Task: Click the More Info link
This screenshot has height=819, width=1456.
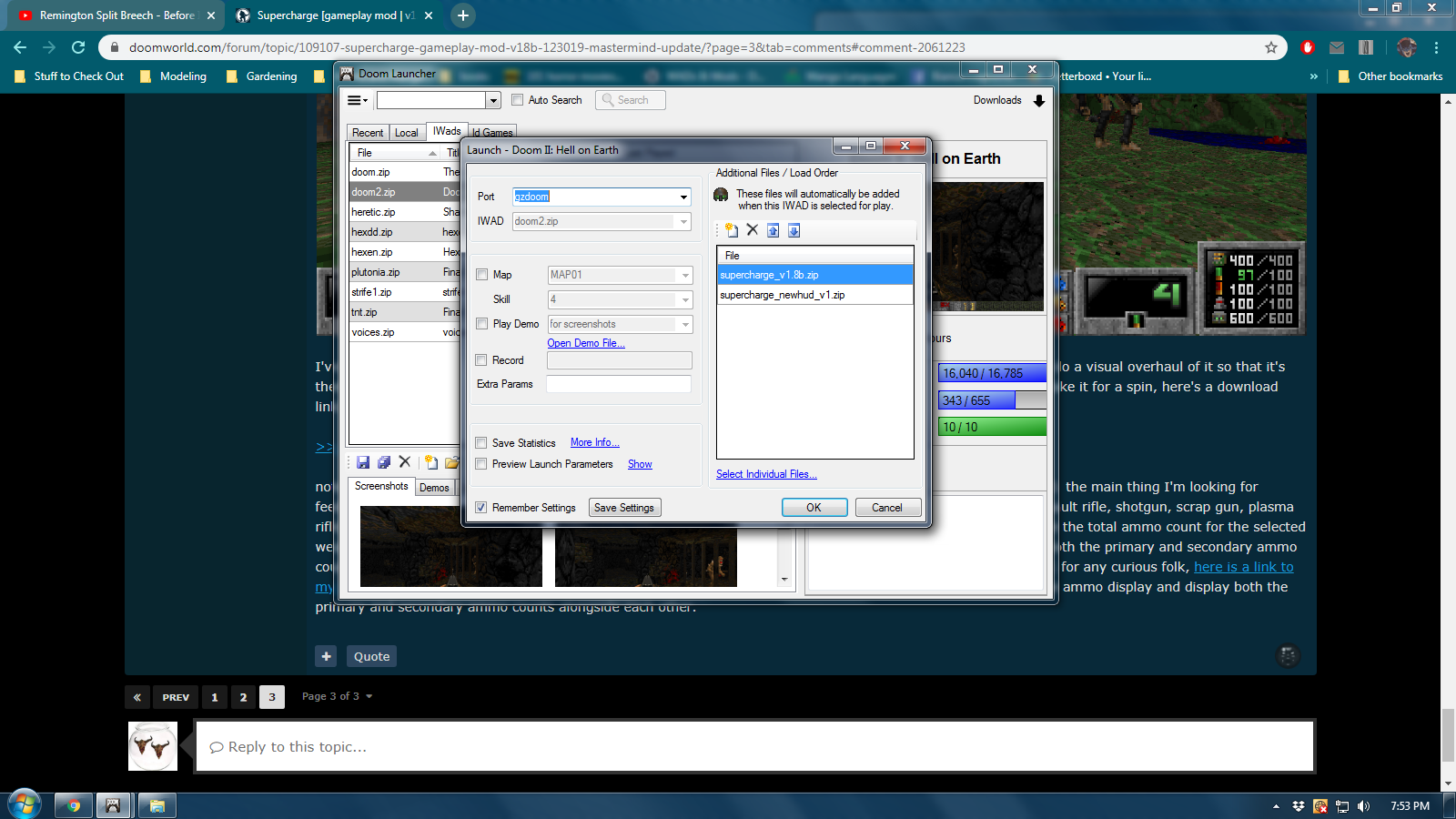Action: [x=595, y=442]
